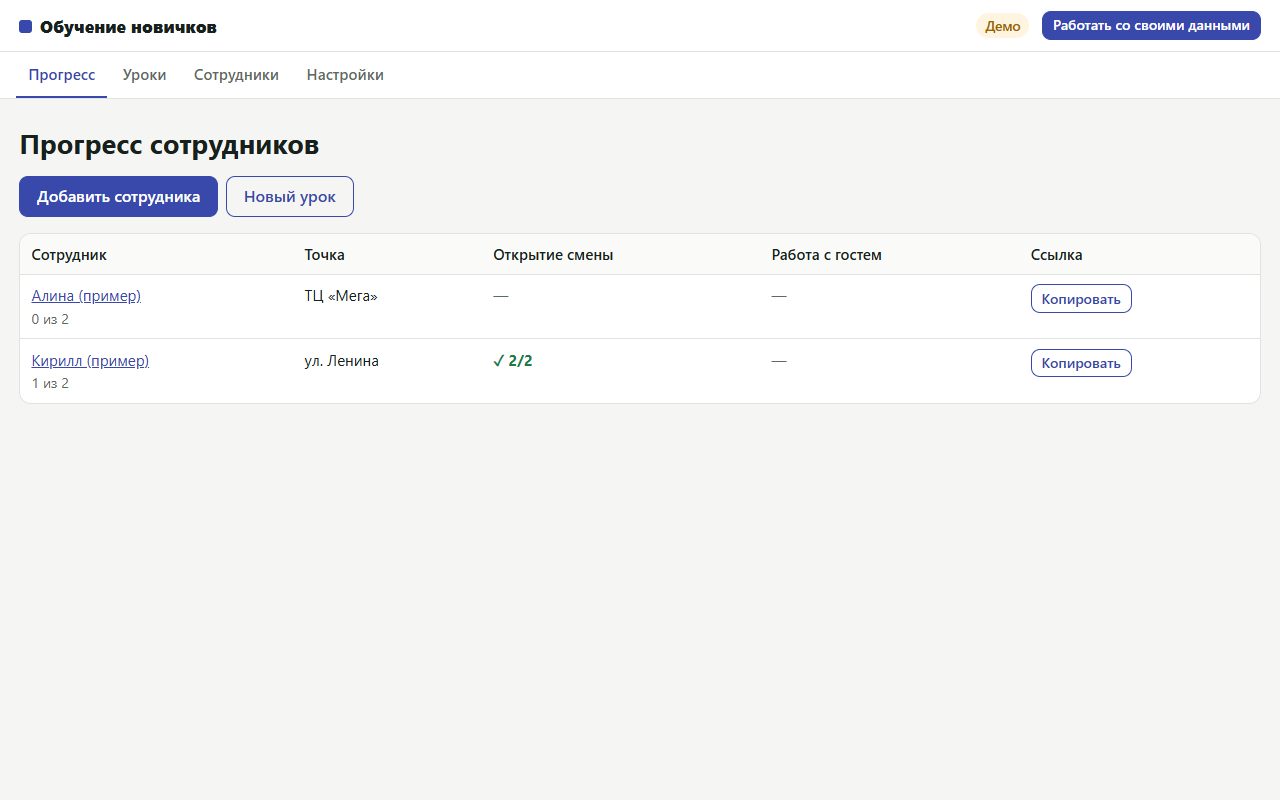The width and height of the screenshot is (1280, 800).
Task: Click the Работа с гостем column header
Action: click(827, 255)
